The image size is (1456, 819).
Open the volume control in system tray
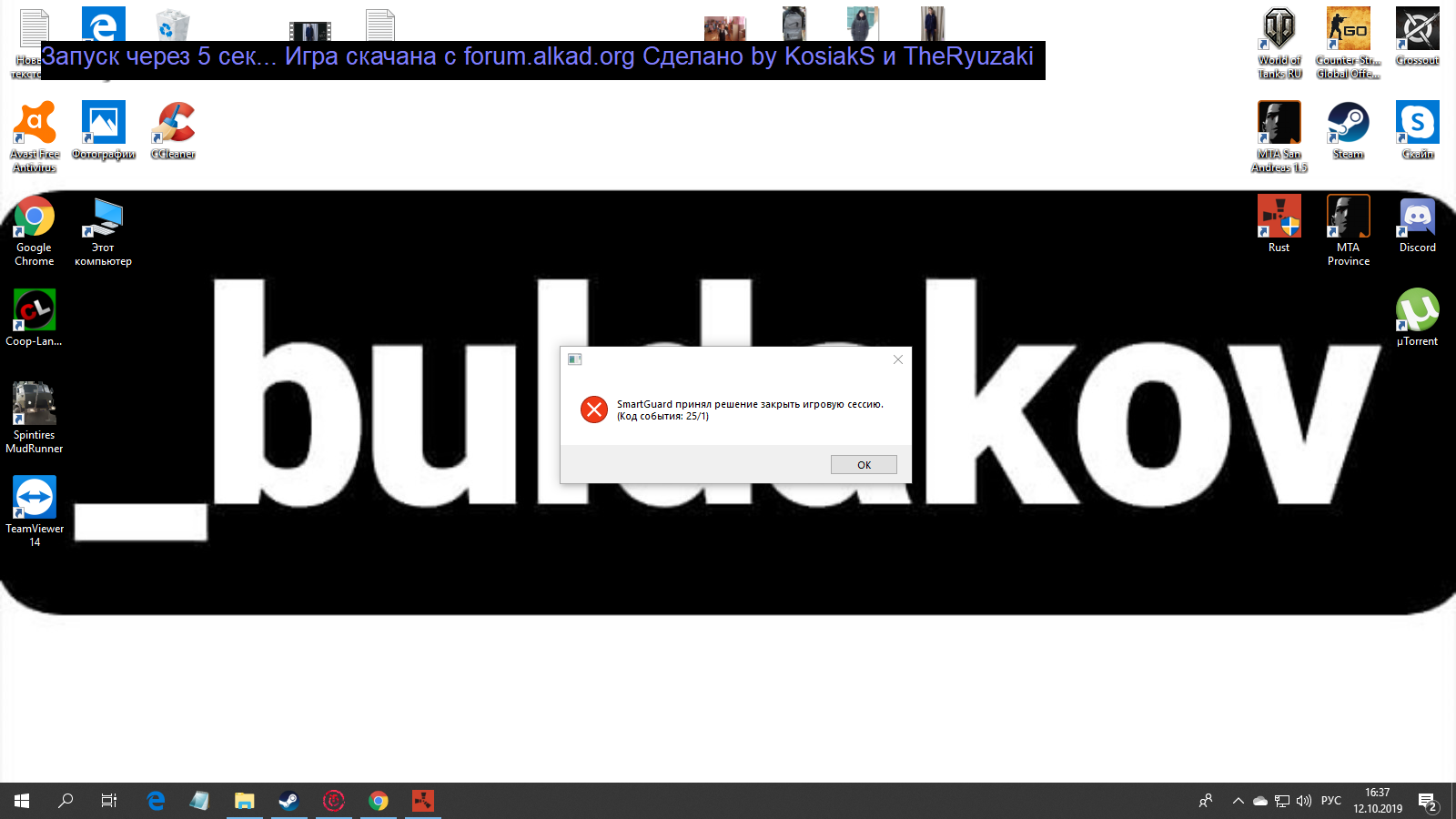1304,801
